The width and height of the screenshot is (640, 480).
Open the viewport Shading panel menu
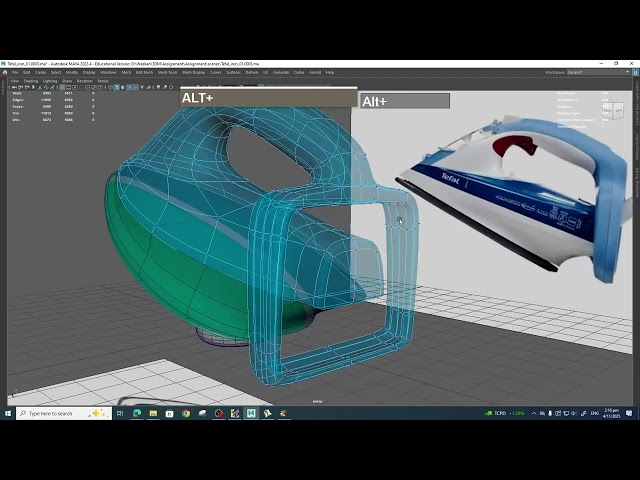31,81
